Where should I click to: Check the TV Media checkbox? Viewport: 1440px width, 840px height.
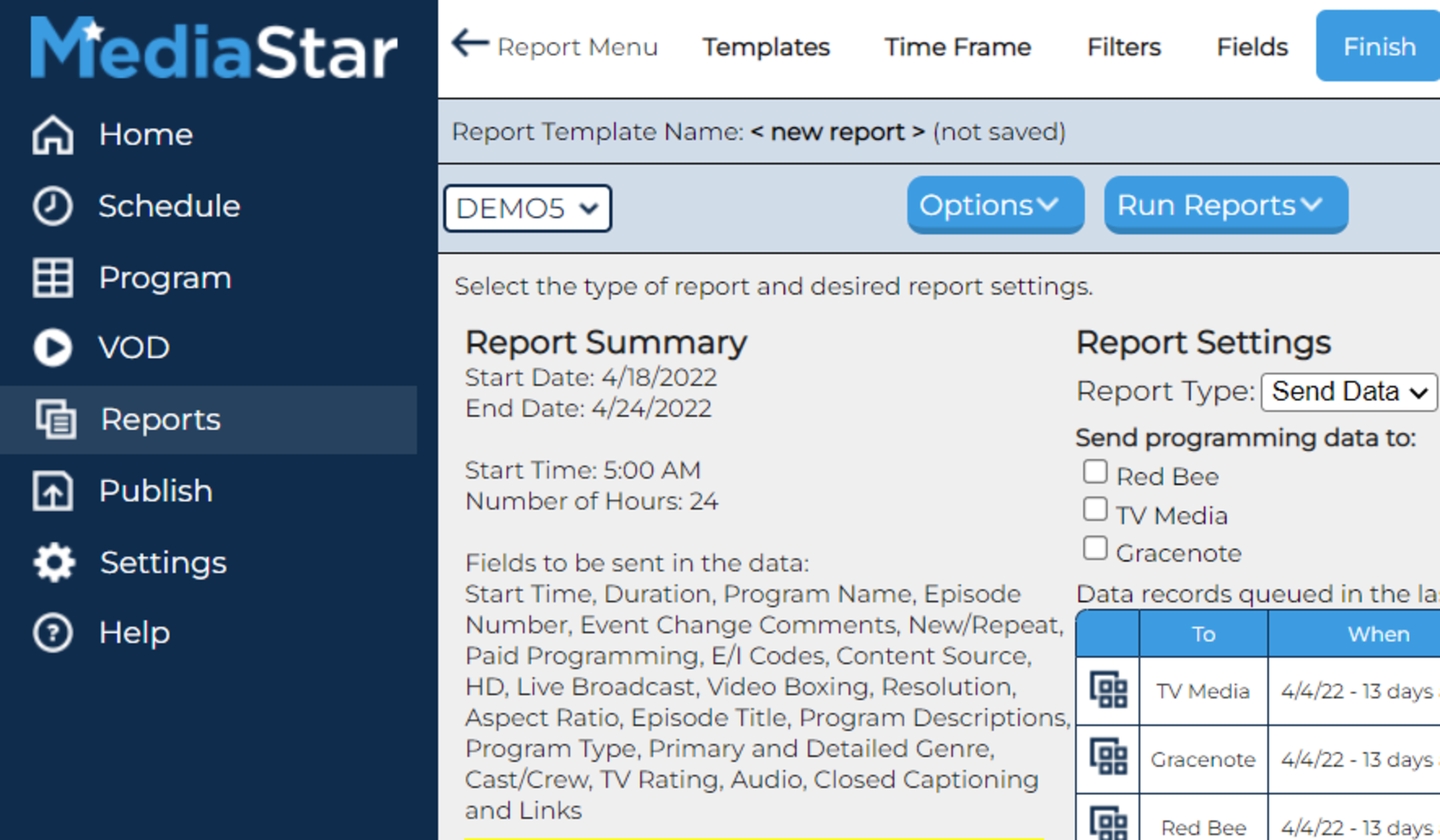tap(1095, 509)
